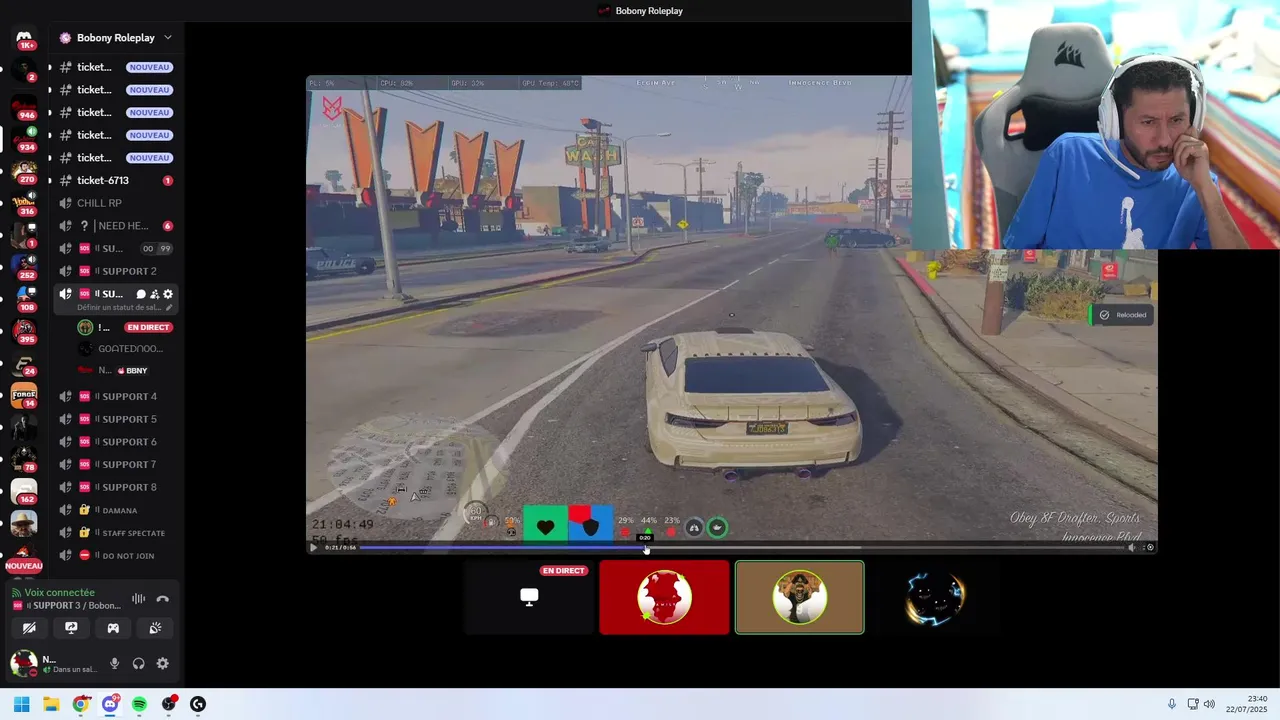Screen dimensions: 1280x720
Task: Toggle noise suppression waveform icon
Action: 139,599
